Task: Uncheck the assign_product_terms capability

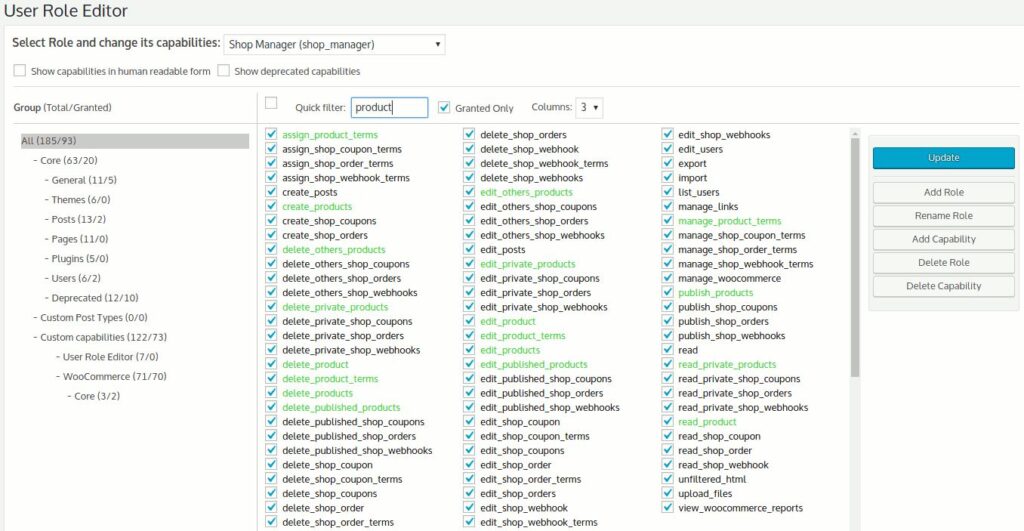Action: (x=272, y=135)
